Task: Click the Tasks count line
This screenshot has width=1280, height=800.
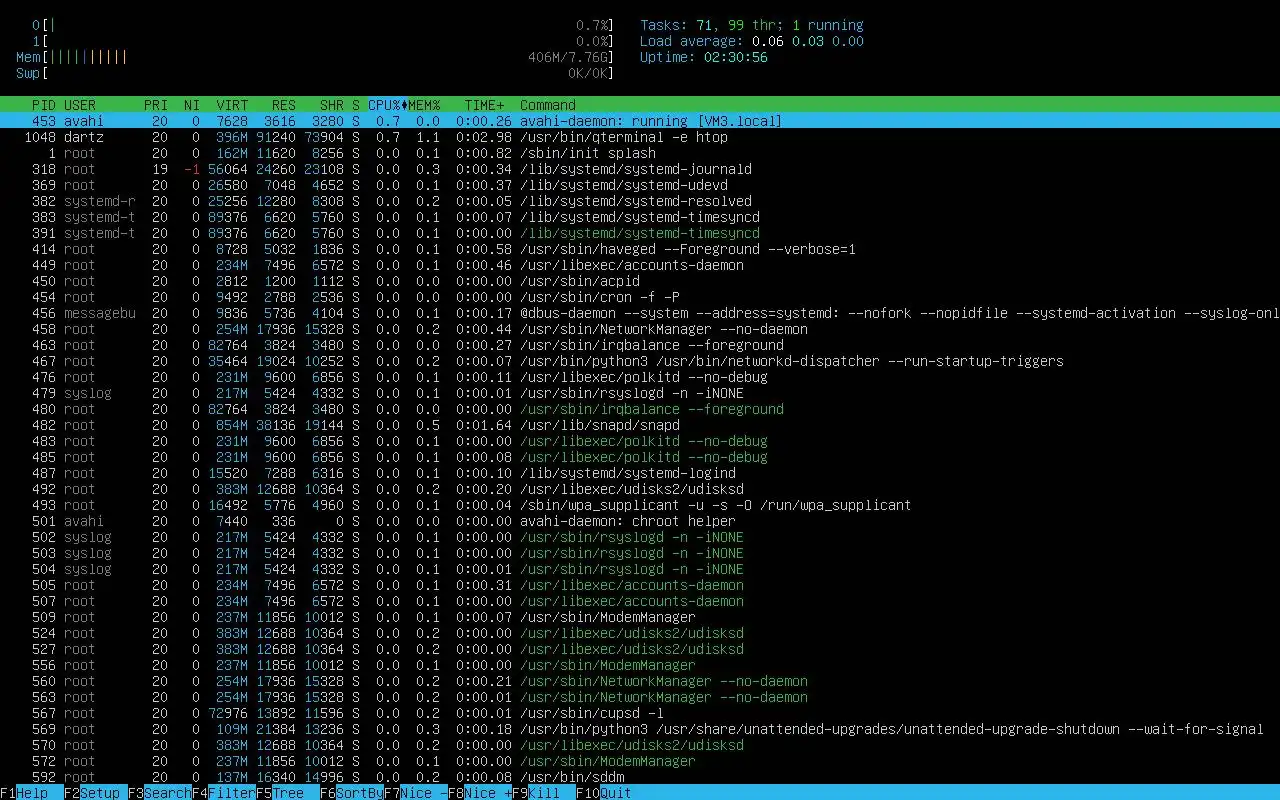Action: (751, 25)
